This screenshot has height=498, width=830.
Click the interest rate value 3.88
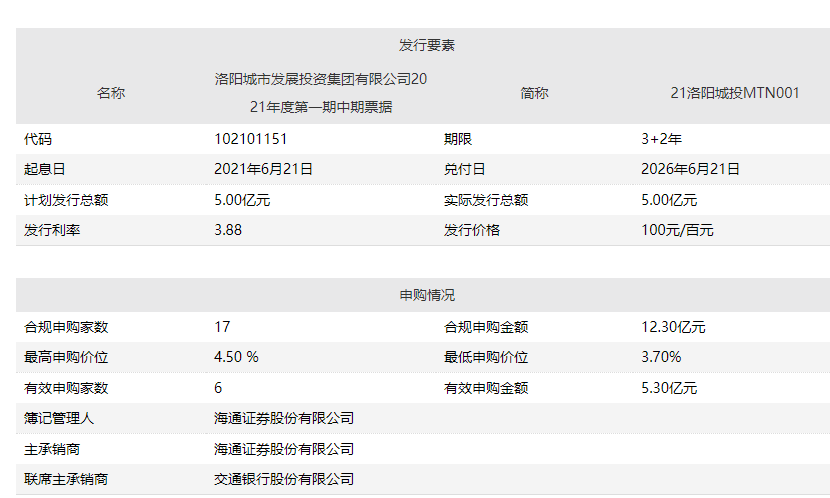228,230
